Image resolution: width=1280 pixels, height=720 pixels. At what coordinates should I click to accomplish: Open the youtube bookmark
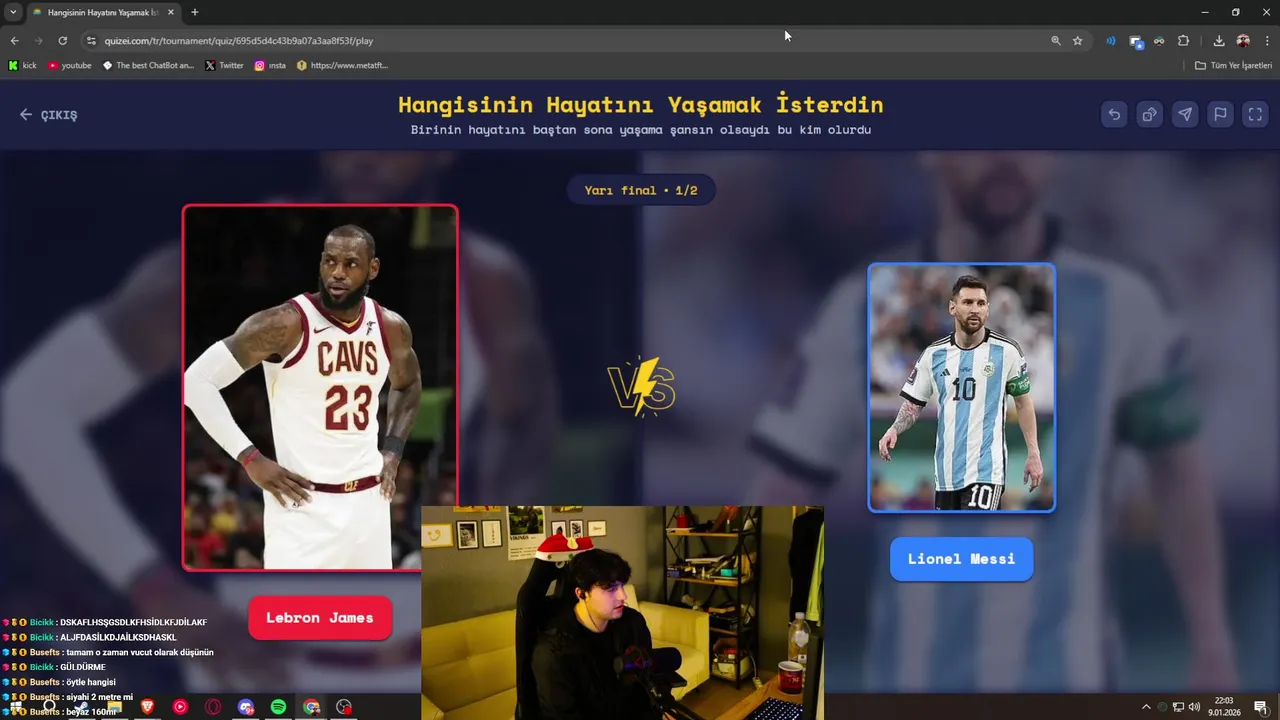click(x=69, y=65)
